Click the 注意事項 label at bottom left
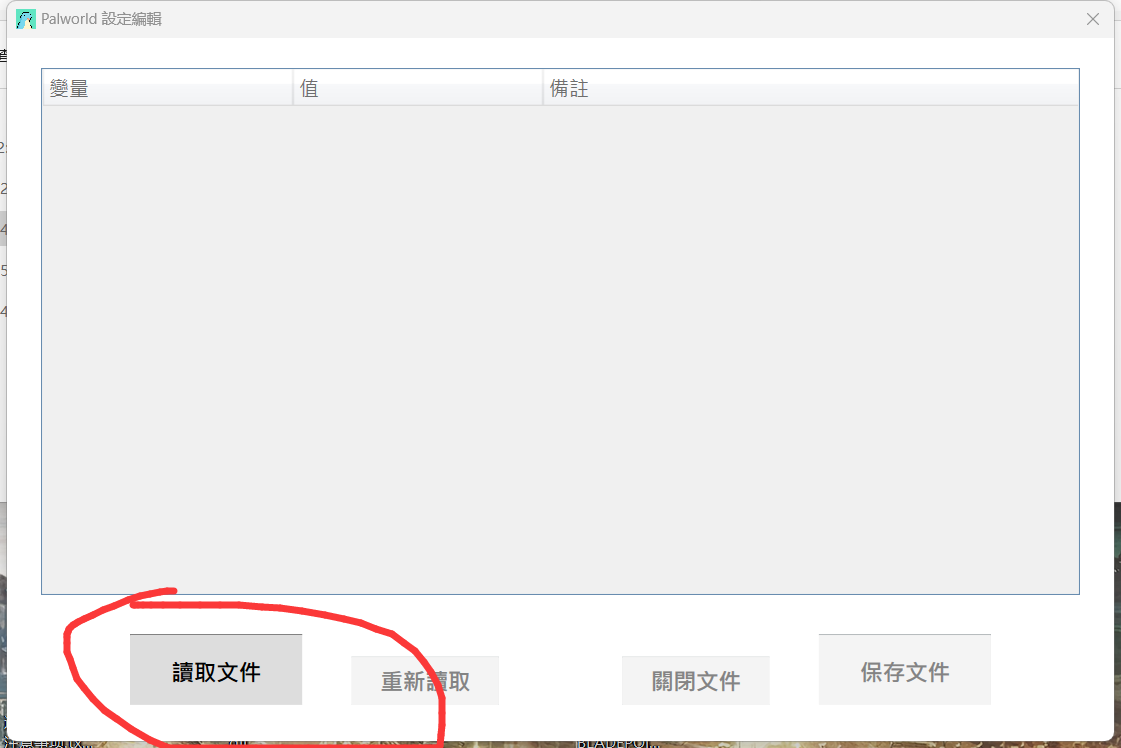This screenshot has height=748, width=1121. [x=47, y=744]
